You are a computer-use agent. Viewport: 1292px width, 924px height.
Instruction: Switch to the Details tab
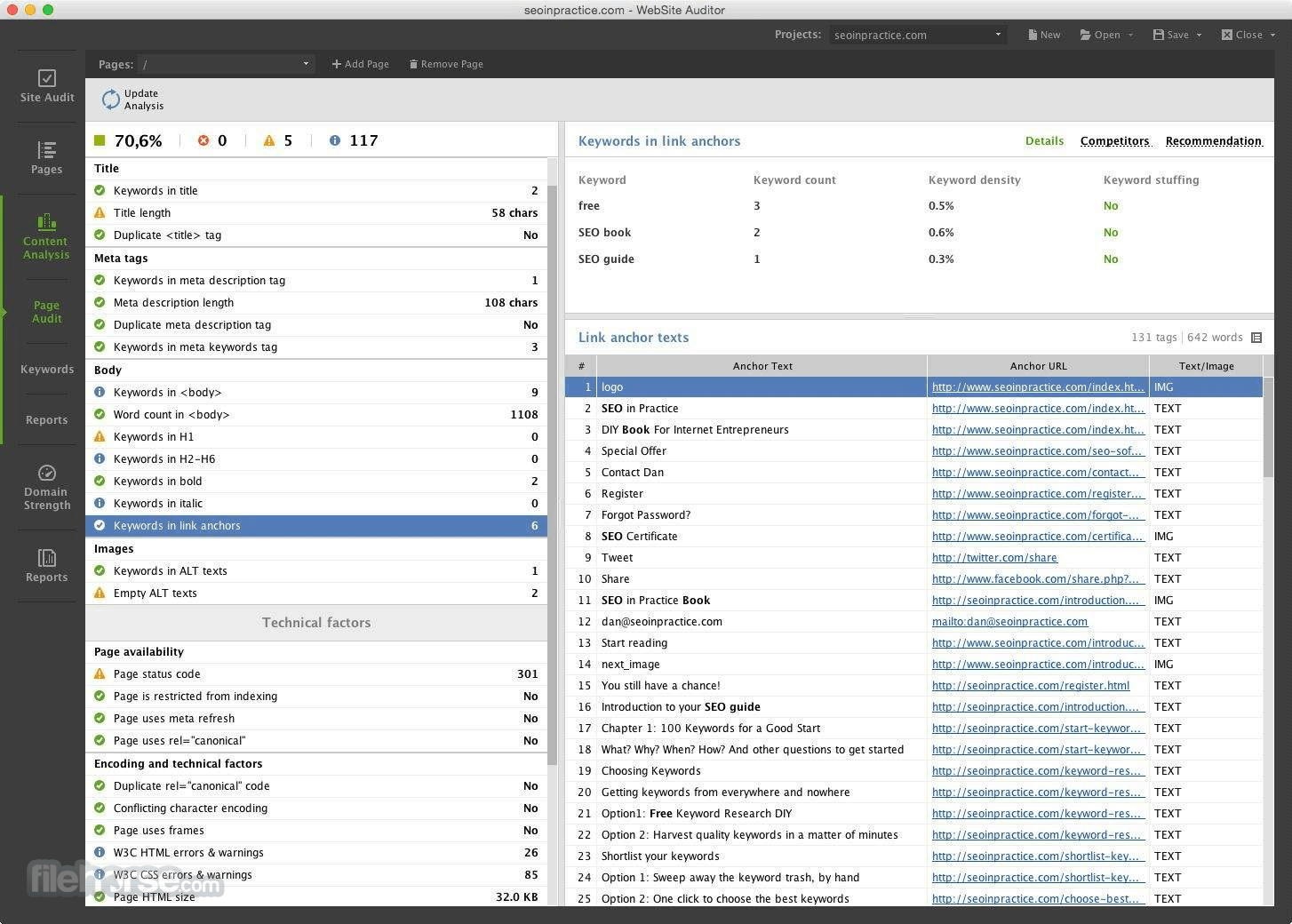(1044, 140)
